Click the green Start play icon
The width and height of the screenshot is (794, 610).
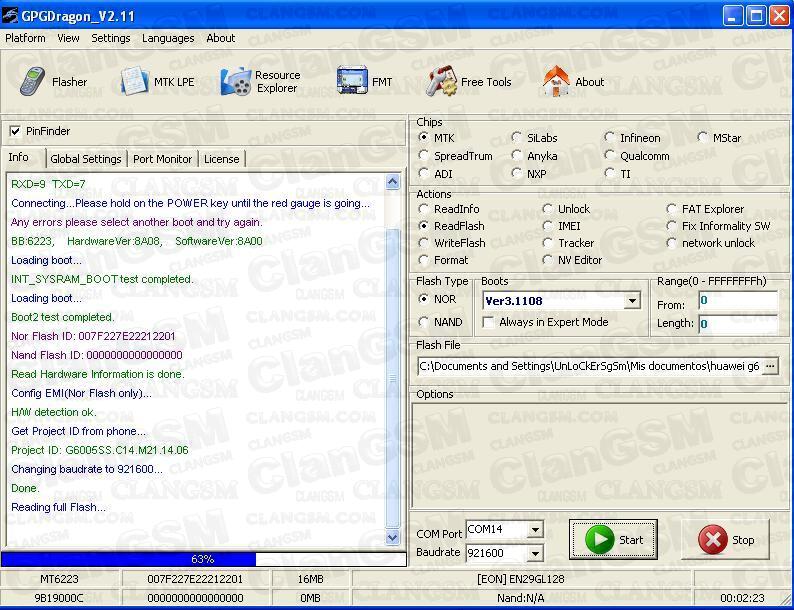[600, 539]
